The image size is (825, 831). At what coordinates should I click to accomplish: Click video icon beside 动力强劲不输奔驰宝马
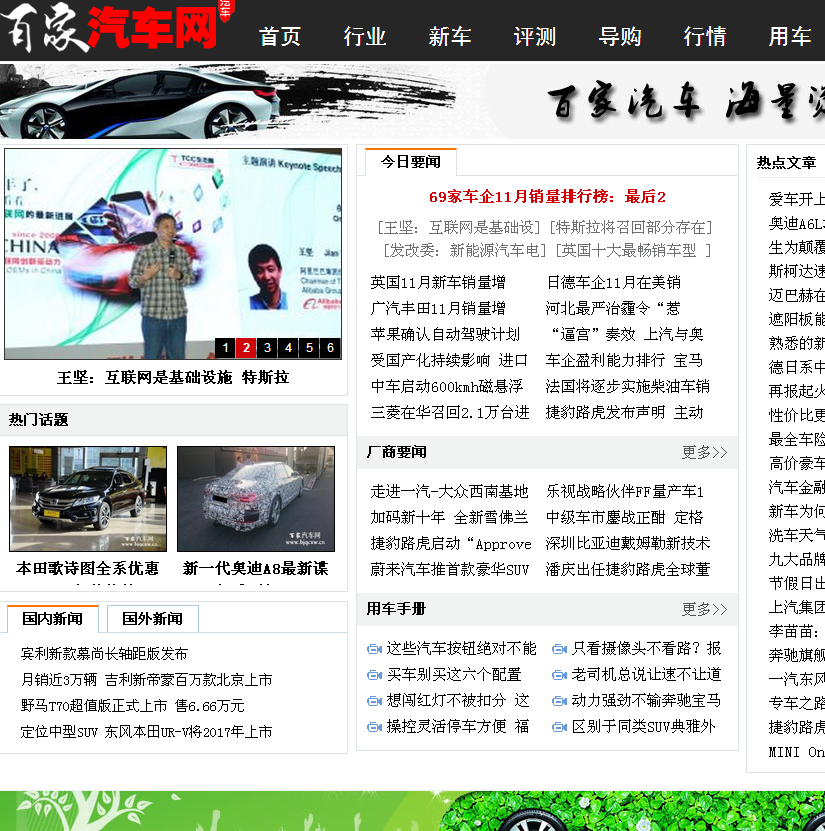pos(560,701)
